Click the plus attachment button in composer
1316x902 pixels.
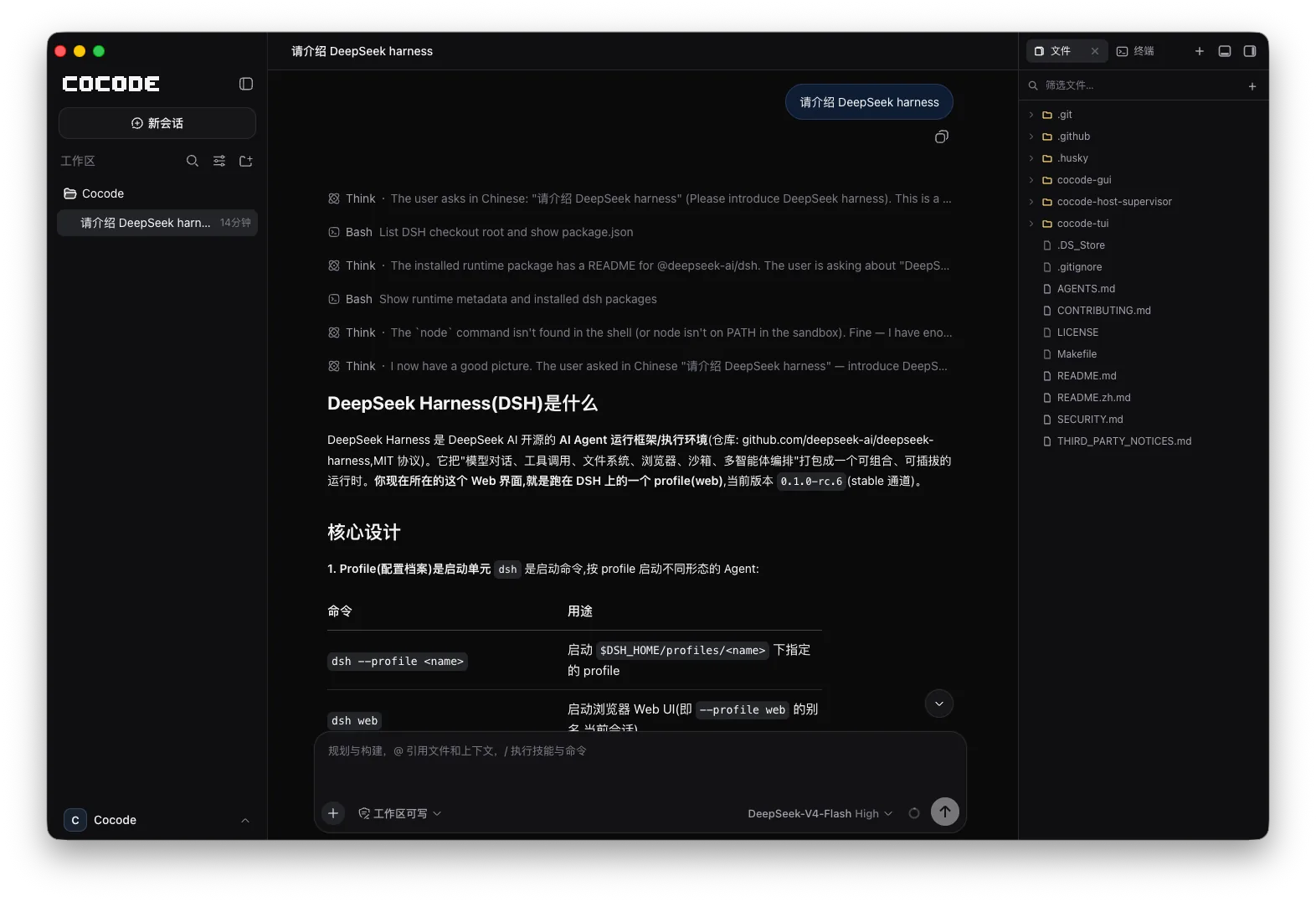click(x=333, y=813)
